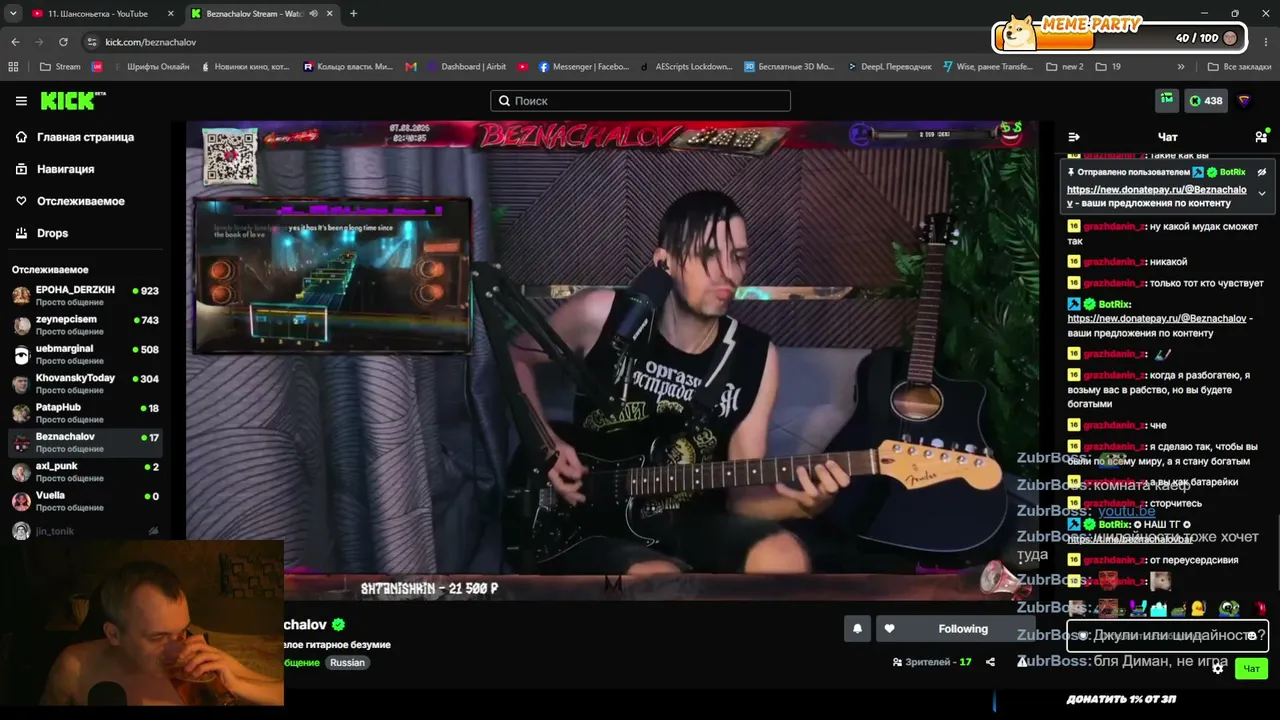Open the Vuella channel
This screenshot has width=1280, height=720.
(85, 500)
